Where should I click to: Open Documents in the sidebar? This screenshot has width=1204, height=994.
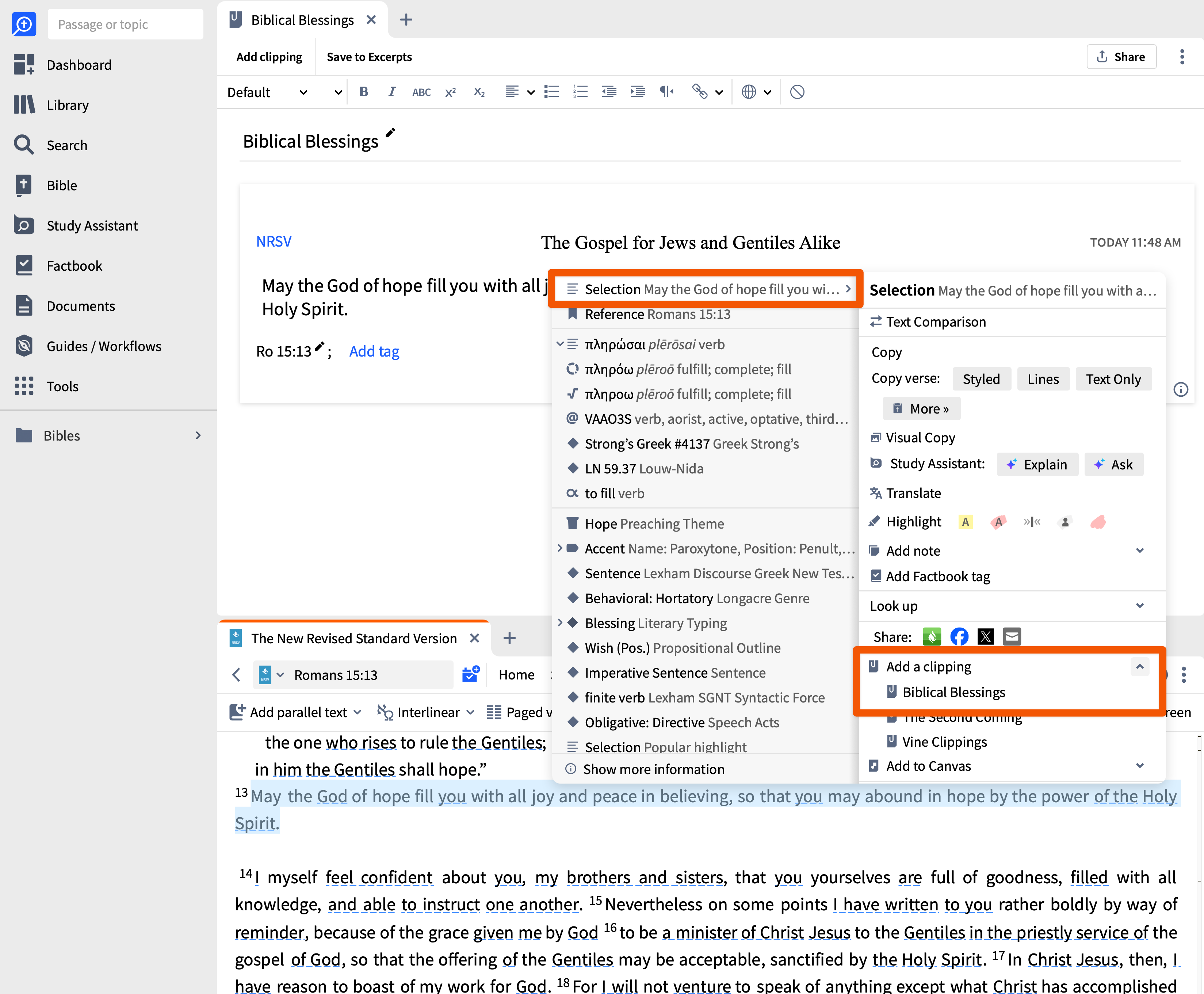click(64, 306)
